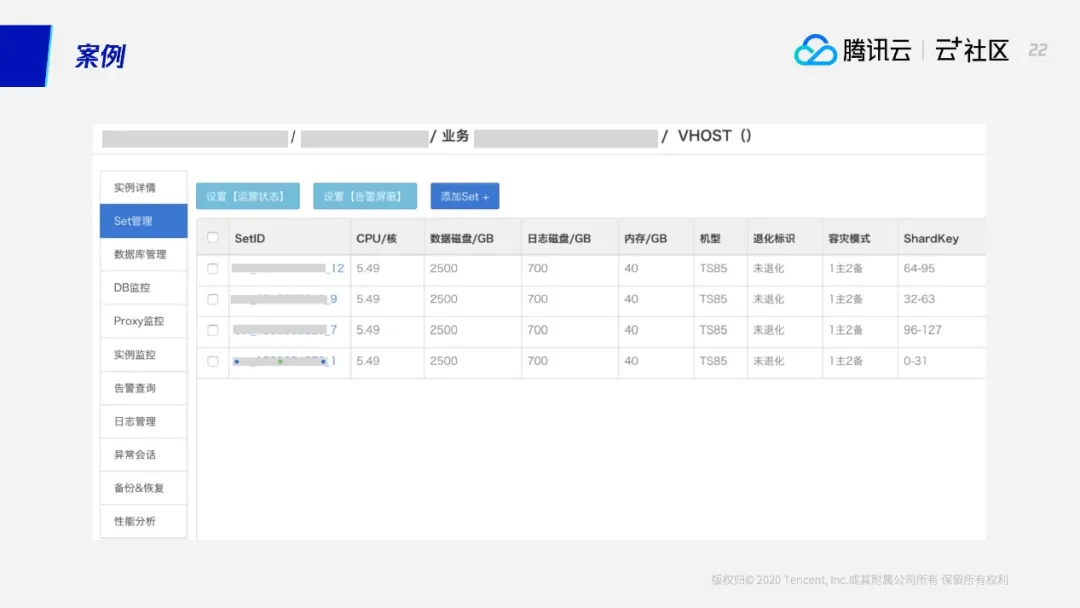The height and width of the screenshot is (608, 1080).
Task: Open the 实例详情 sidebar tab
Action: 143,188
